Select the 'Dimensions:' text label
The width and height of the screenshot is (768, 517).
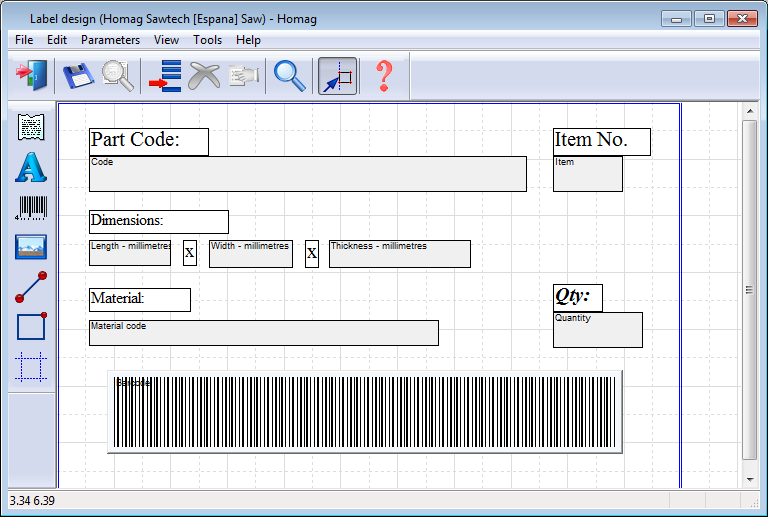159,222
